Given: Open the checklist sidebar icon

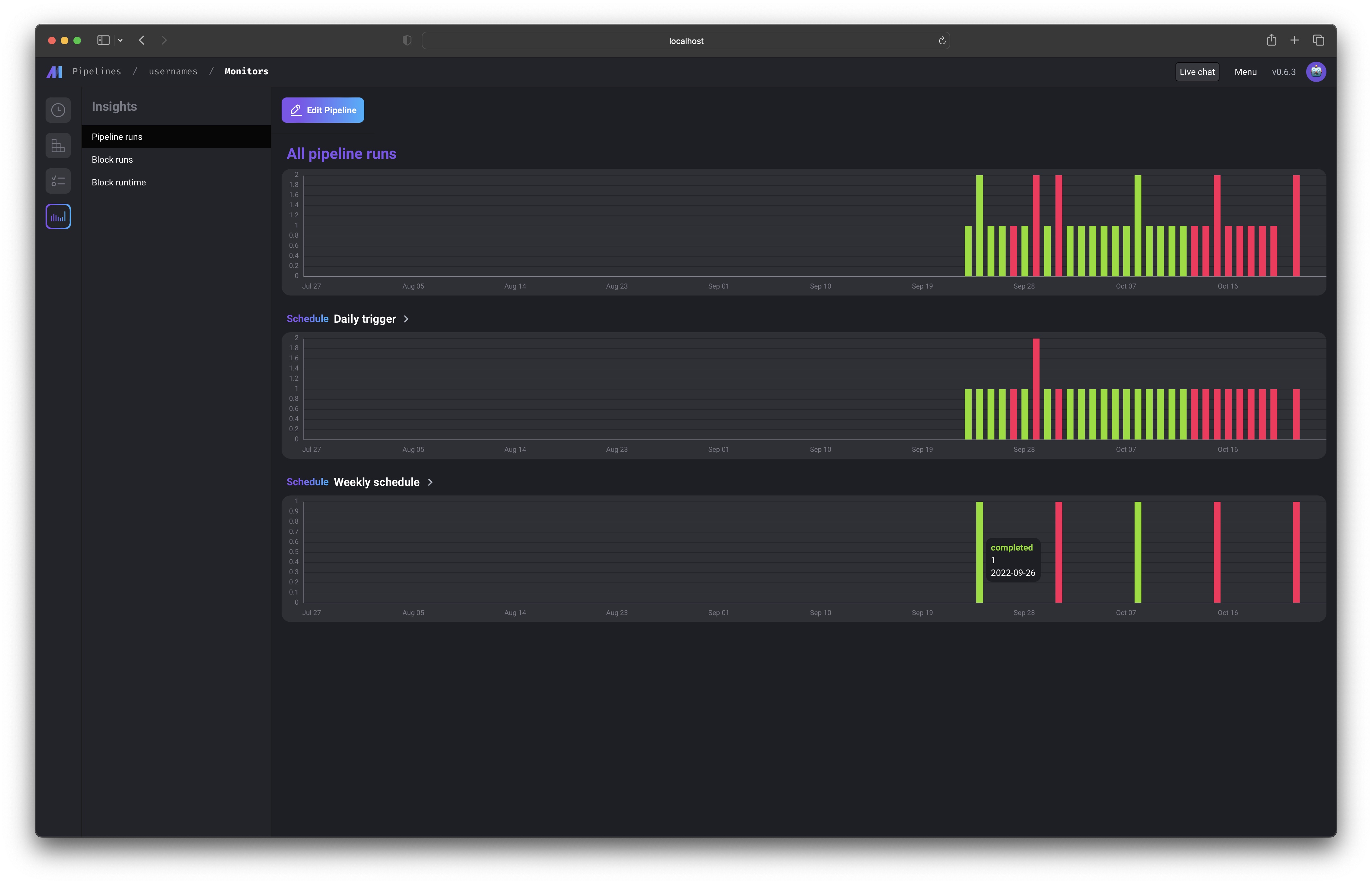Looking at the screenshot, I should pyautogui.click(x=58, y=181).
